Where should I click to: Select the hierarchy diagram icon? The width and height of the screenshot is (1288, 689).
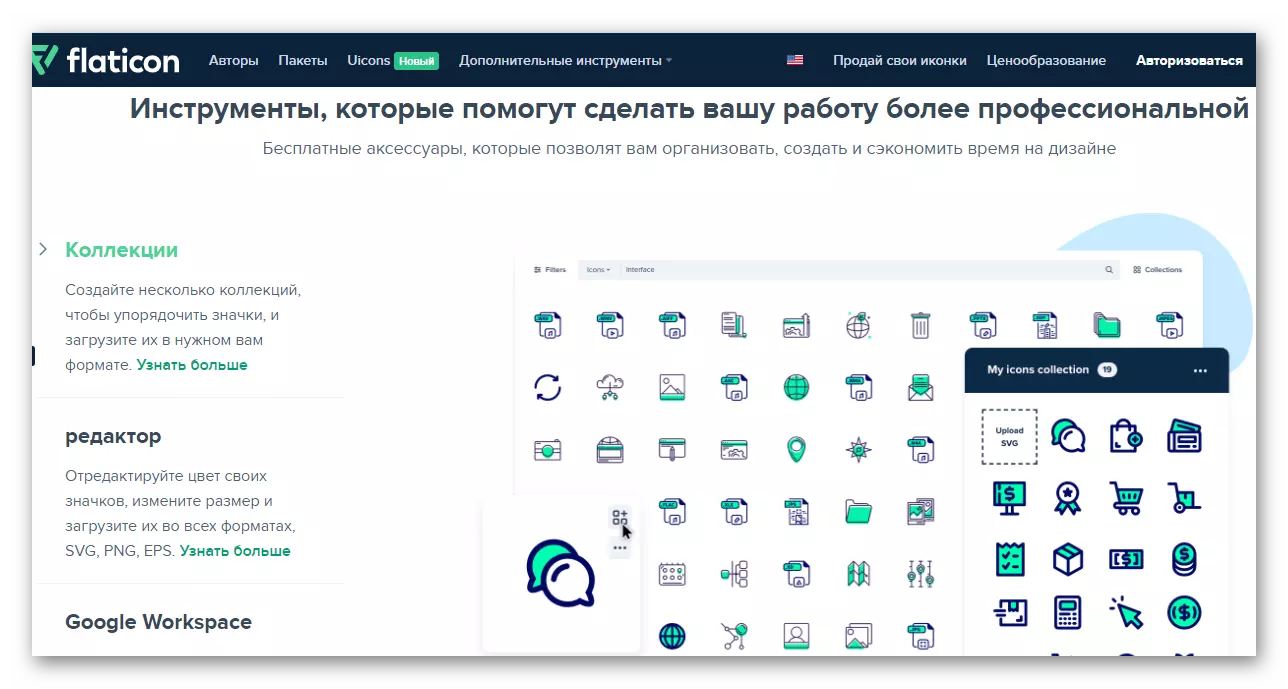pyautogui.click(x=734, y=574)
